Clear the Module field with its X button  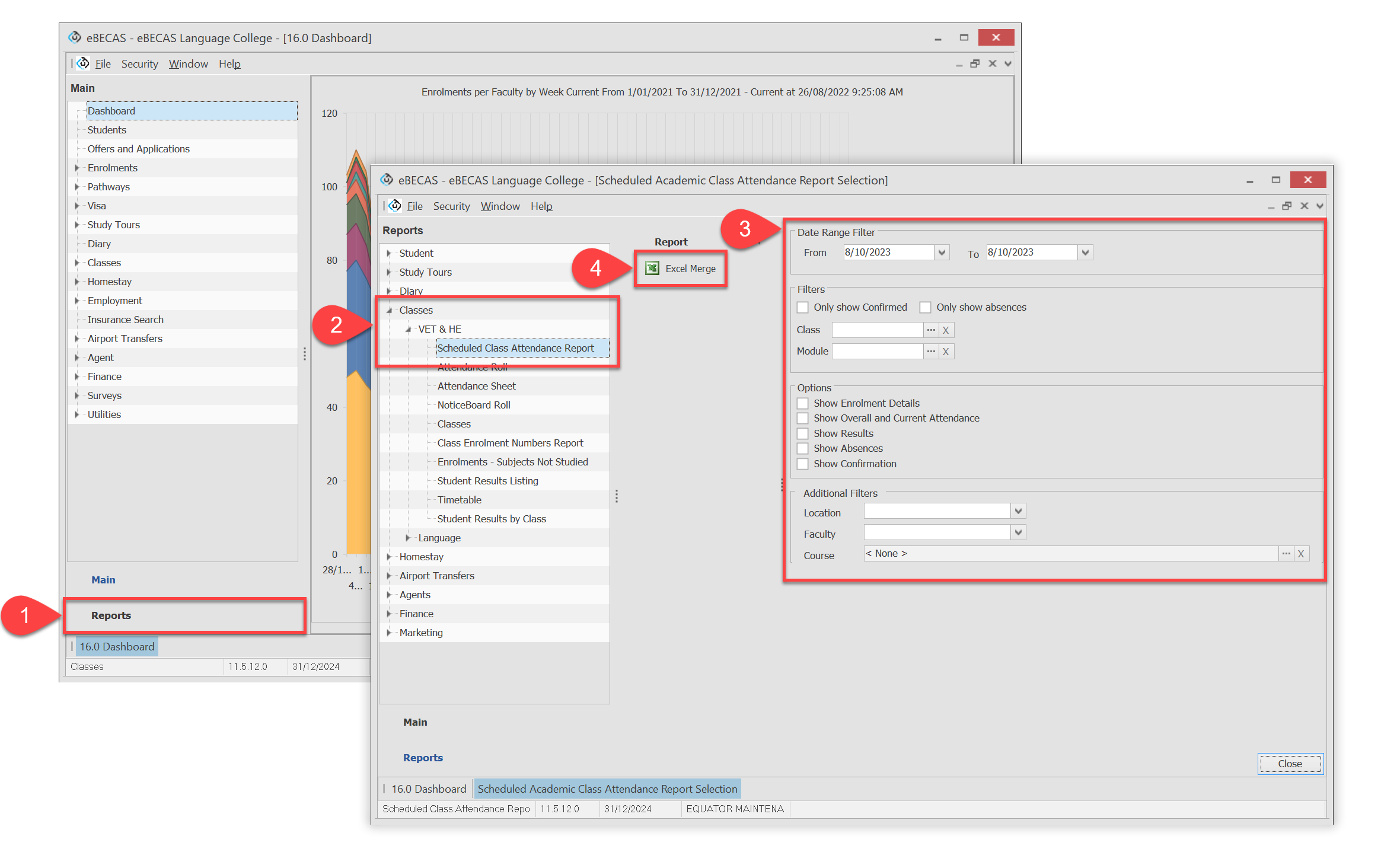[x=946, y=352]
